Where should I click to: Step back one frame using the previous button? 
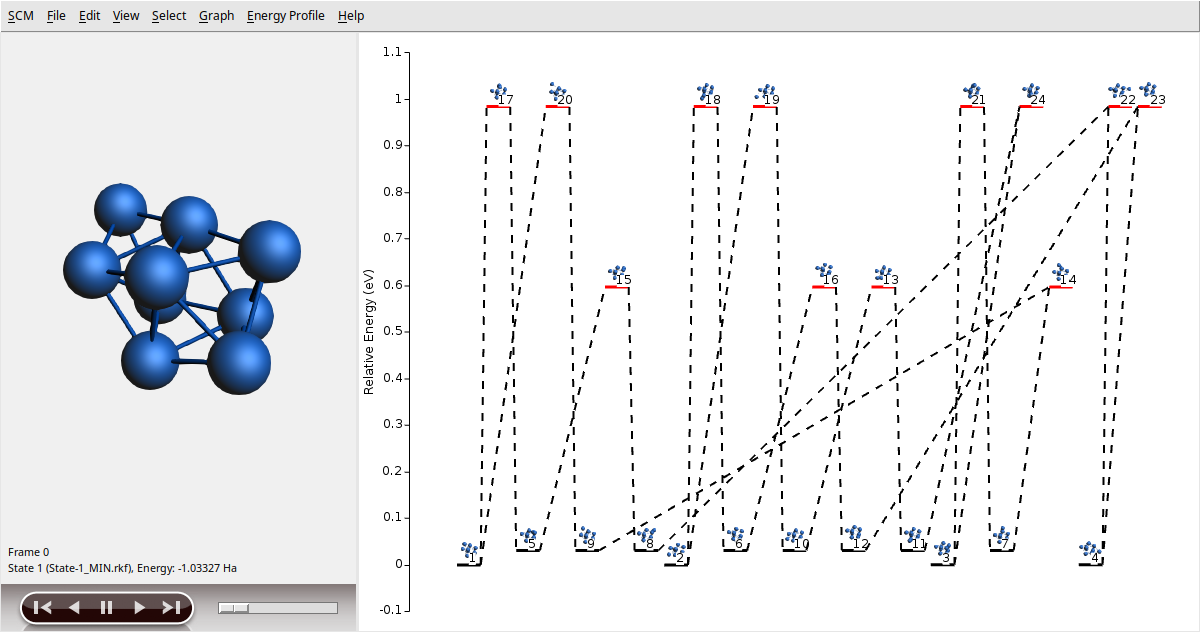pyautogui.click(x=74, y=607)
